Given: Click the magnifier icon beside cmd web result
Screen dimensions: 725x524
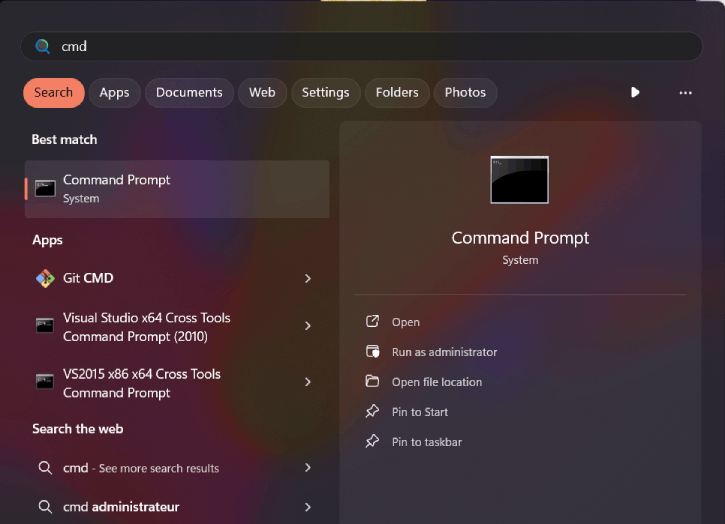Looking at the screenshot, I should (45, 468).
